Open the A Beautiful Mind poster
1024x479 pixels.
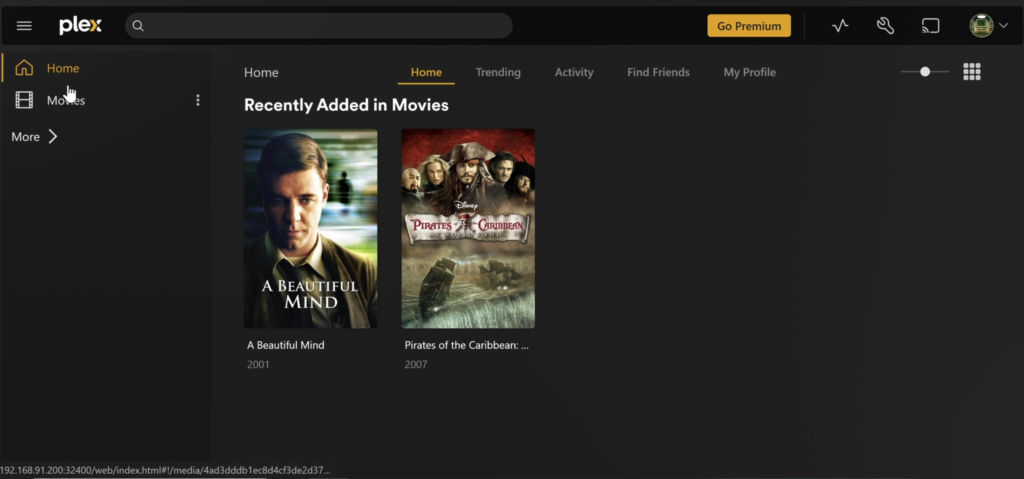pyautogui.click(x=310, y=229)
